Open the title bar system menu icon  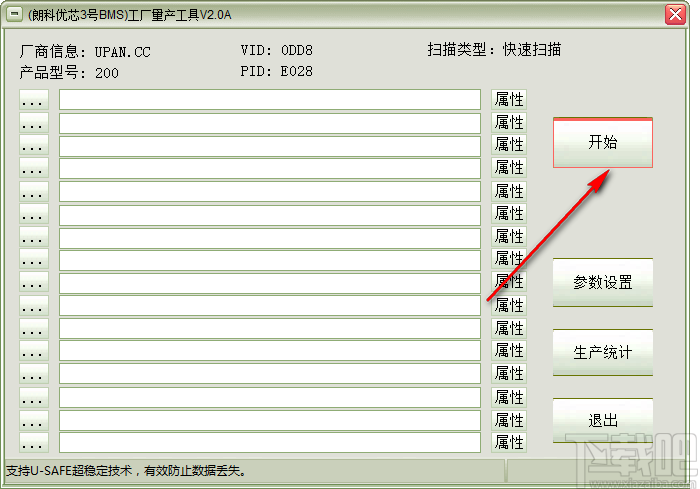(14, 14)
